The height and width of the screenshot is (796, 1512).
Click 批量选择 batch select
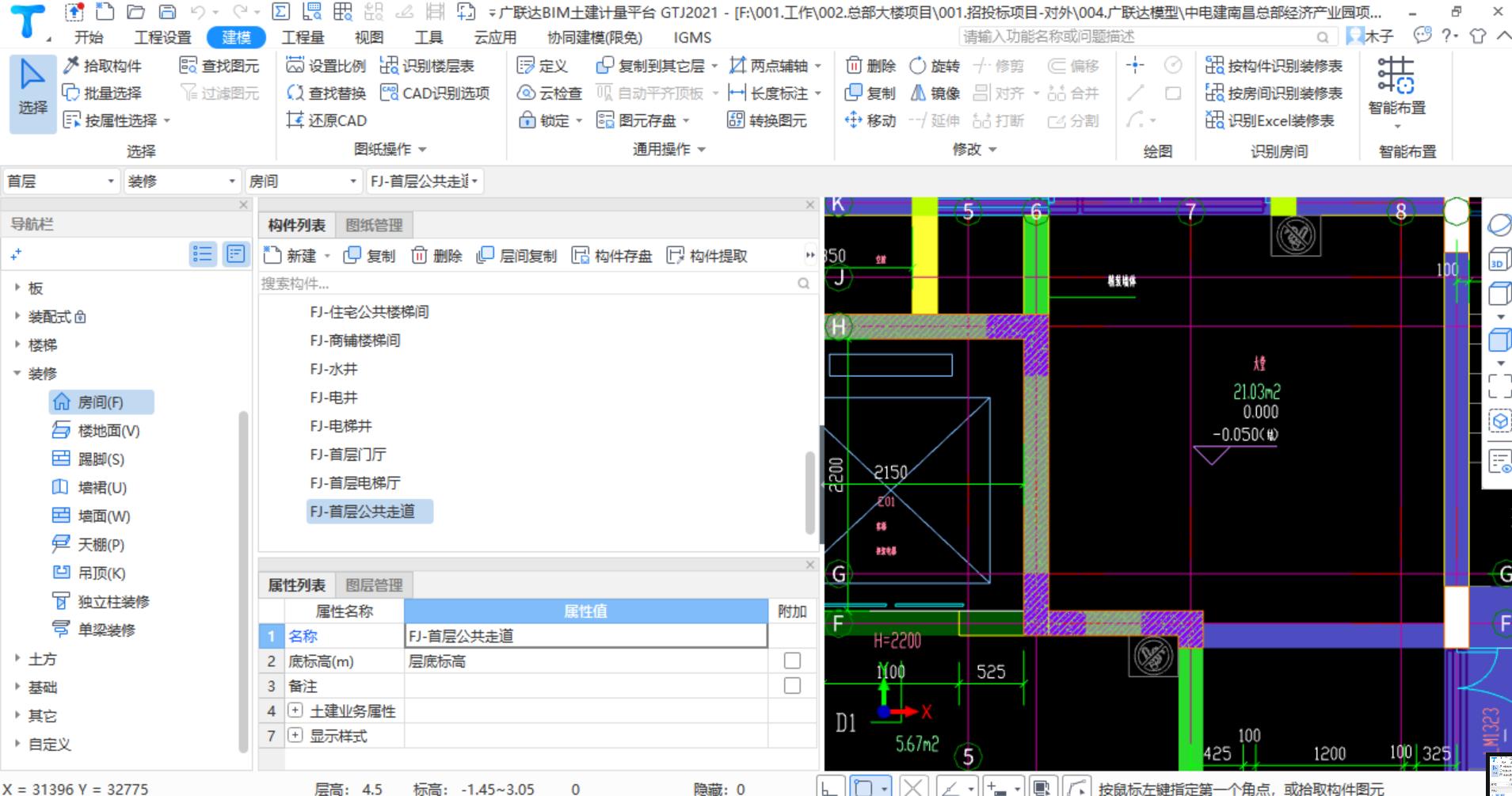103,93
